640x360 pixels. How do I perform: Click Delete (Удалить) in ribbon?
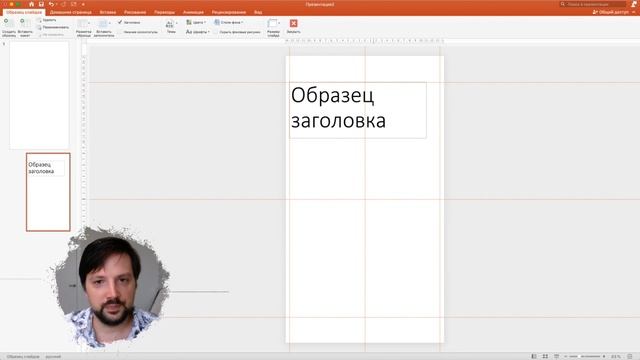click(x=47, y=20)
